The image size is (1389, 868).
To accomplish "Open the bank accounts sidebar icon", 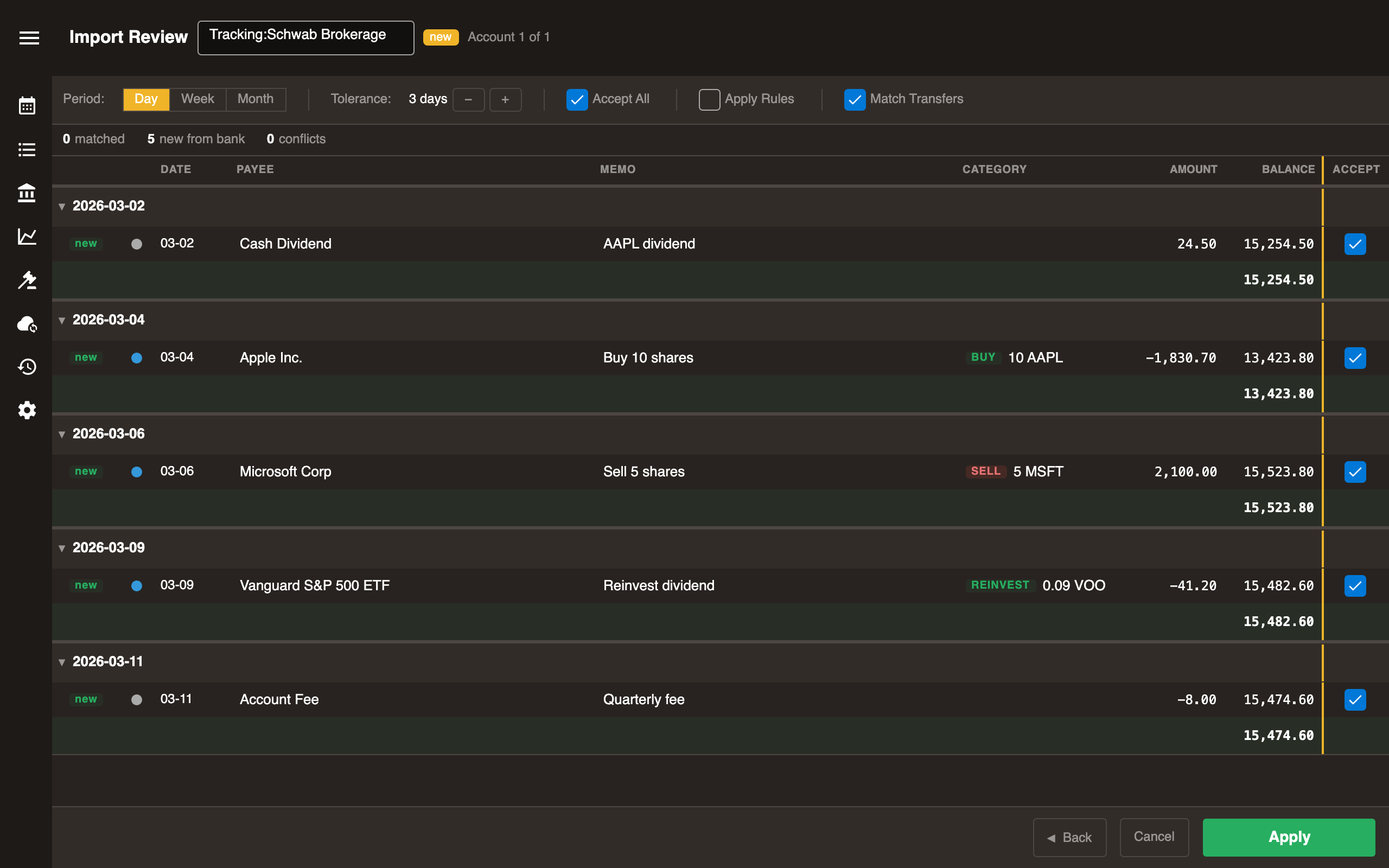I will click(27, 193).
